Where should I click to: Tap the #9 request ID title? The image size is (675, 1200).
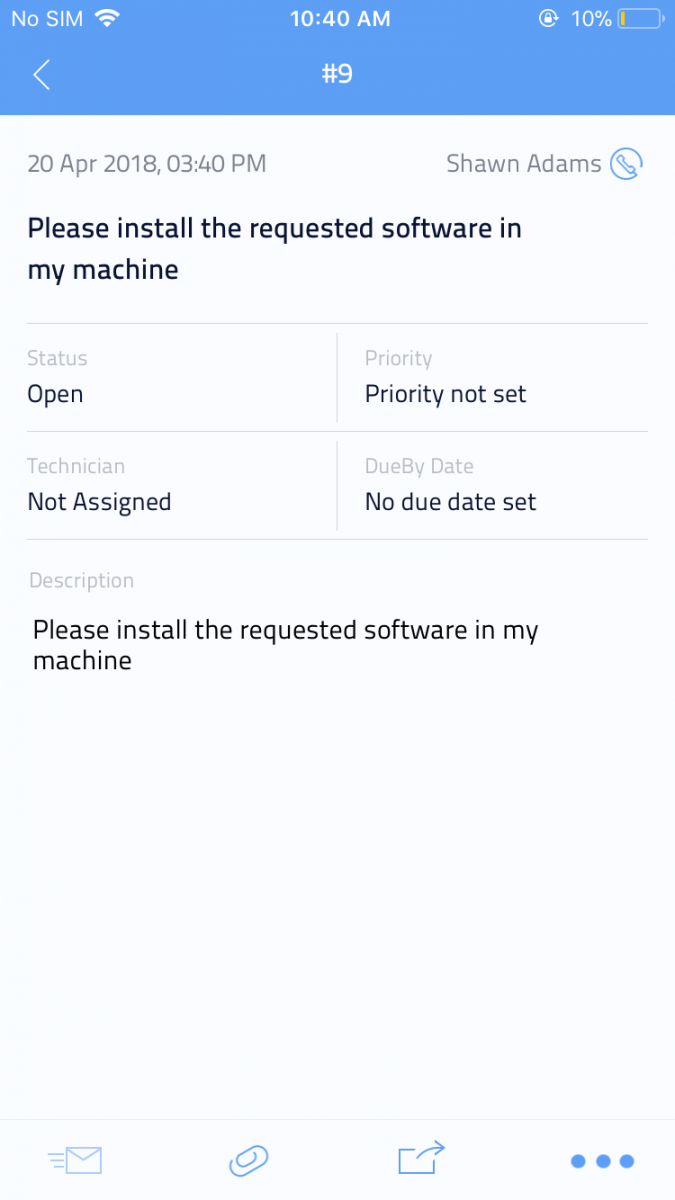coord(337,75)
